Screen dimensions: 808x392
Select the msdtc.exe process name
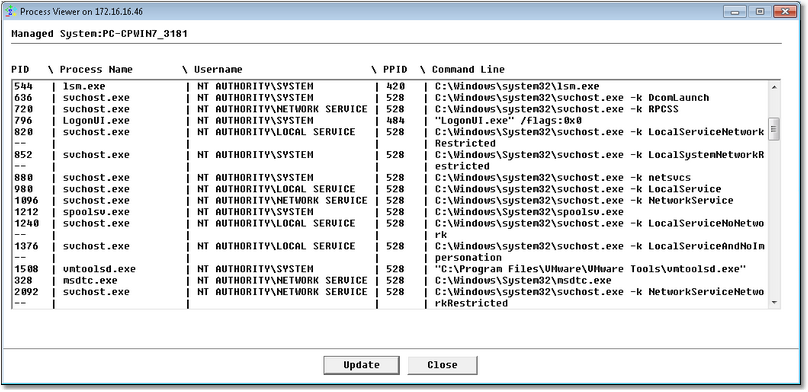90,280
